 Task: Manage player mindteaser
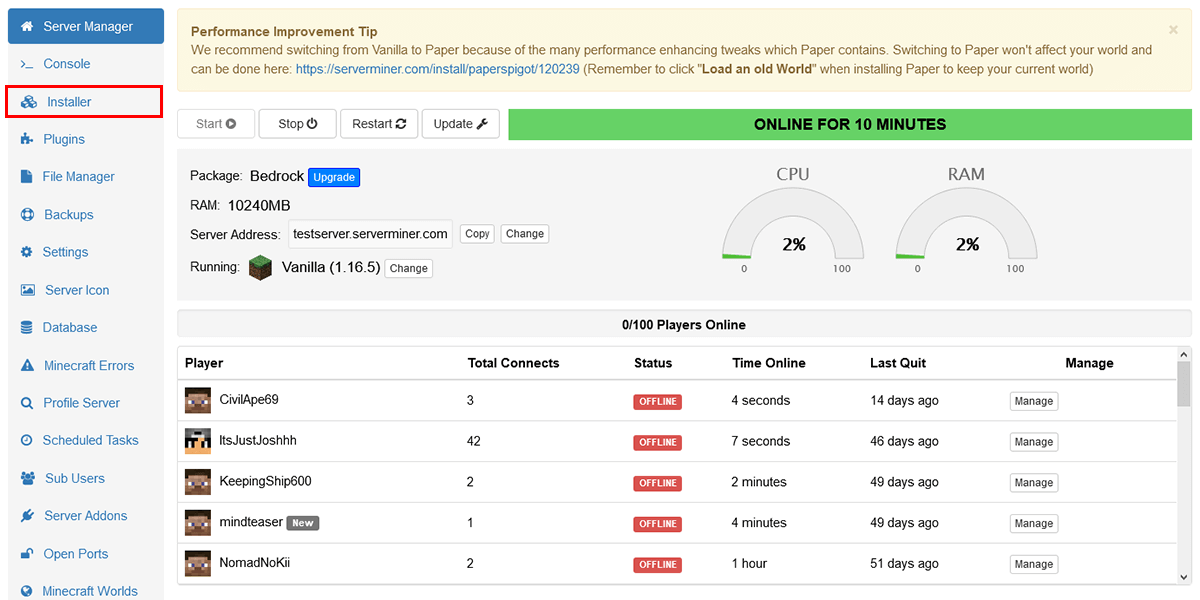[1034, 524]
